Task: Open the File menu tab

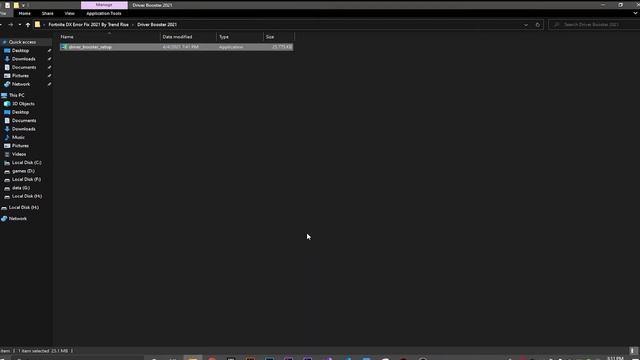Action: [x=3, y=13]
